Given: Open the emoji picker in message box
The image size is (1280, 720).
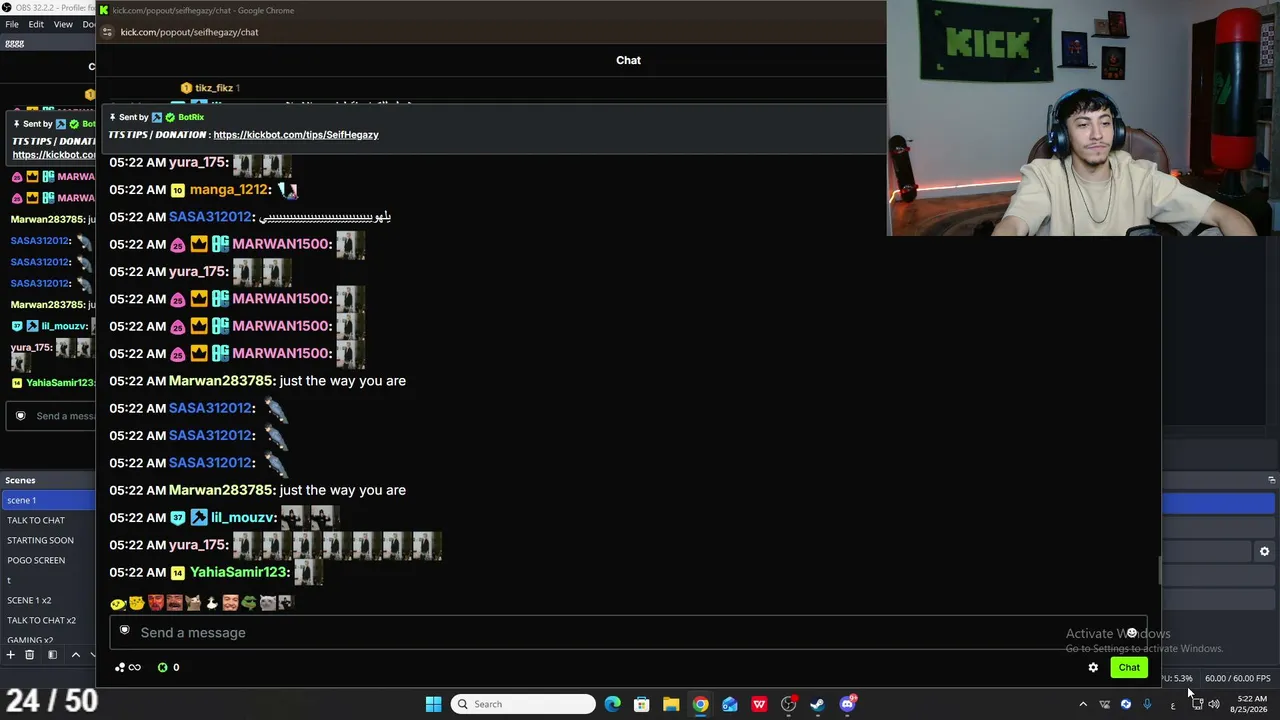Looking at the screenshot, I should click(1131, 632).
